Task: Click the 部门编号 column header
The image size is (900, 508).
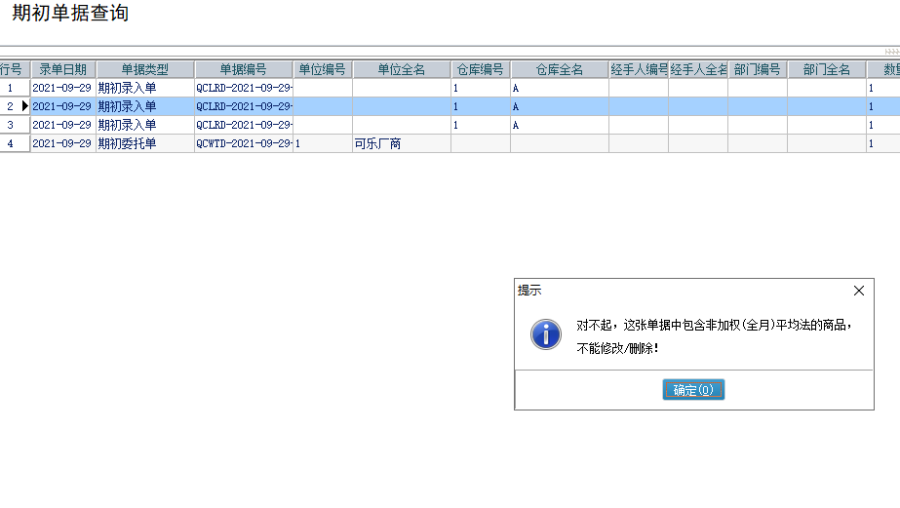Action: click(x=757, y=70)
